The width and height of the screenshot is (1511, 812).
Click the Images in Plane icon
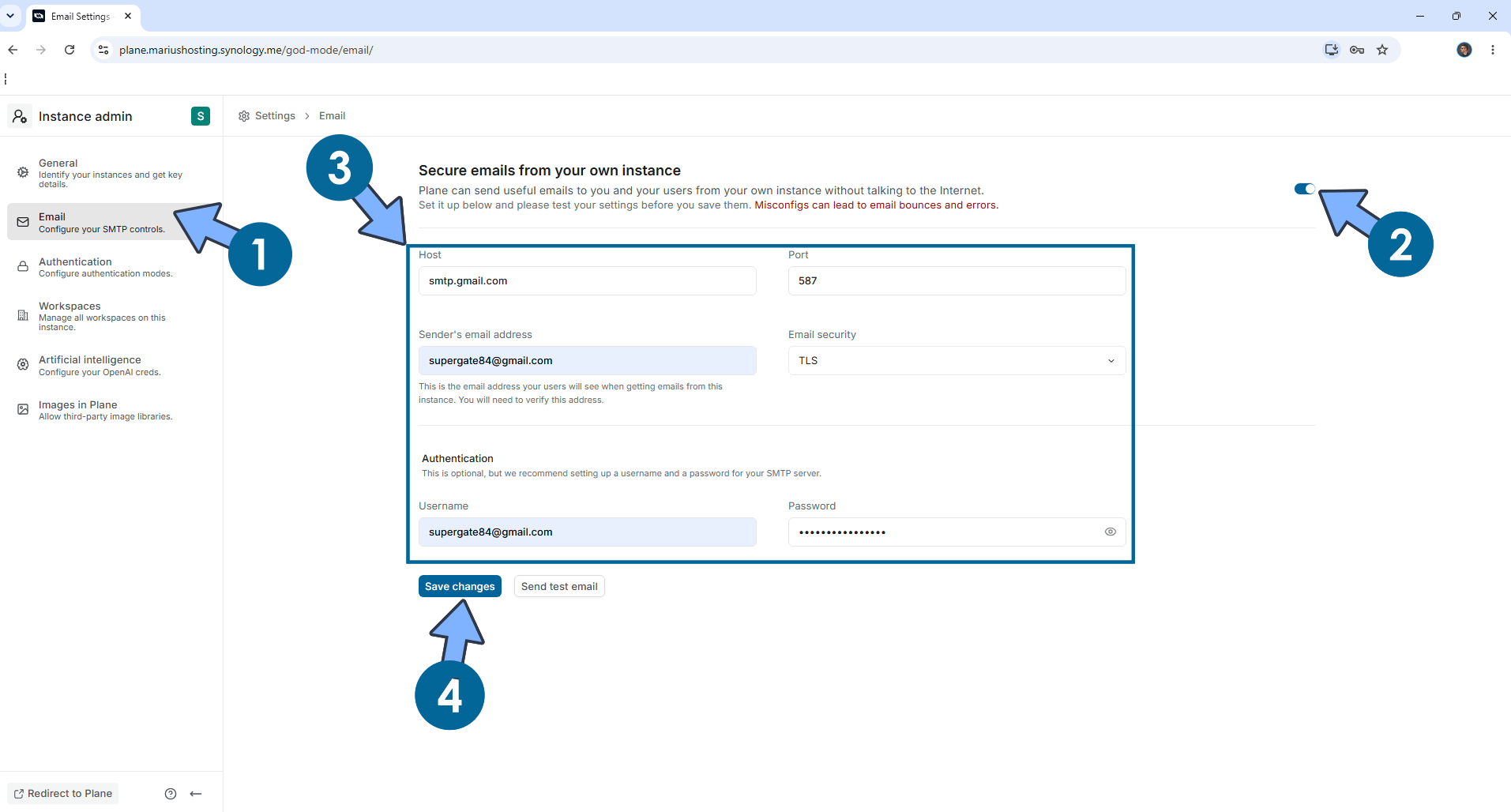coord(23,409)
